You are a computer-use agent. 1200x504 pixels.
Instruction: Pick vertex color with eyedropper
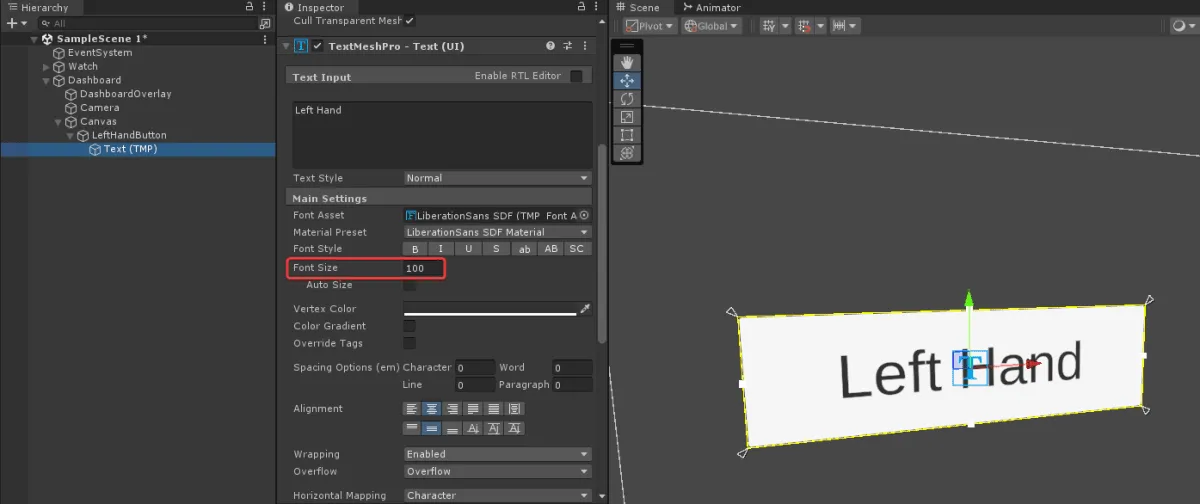[586, 309]
